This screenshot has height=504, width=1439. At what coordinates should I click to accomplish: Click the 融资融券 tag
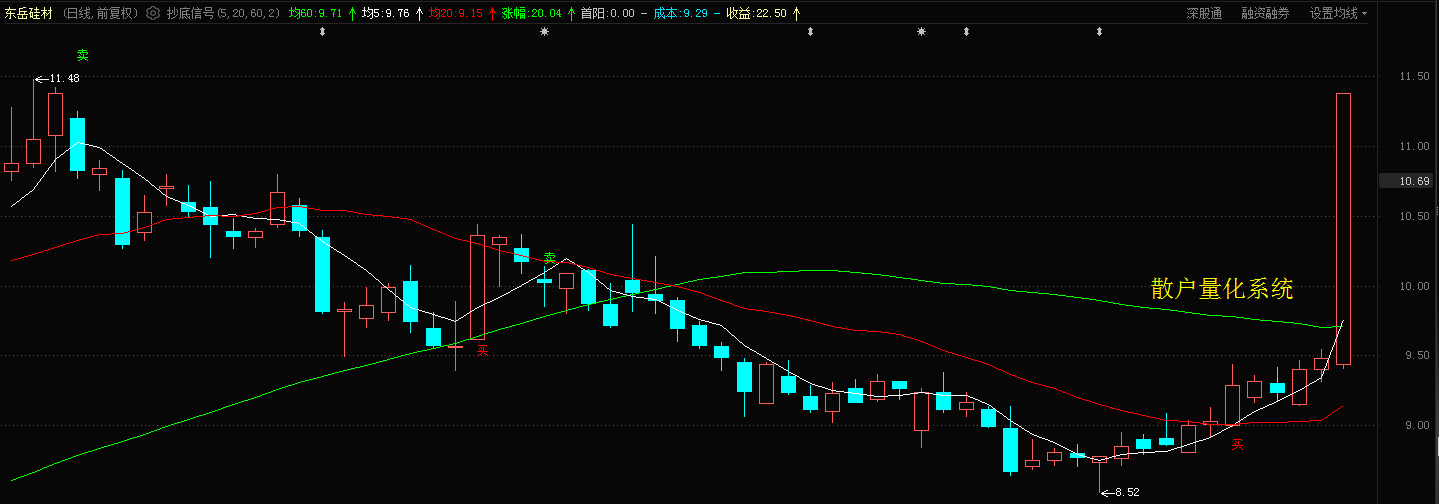(x=1265, y=13)
